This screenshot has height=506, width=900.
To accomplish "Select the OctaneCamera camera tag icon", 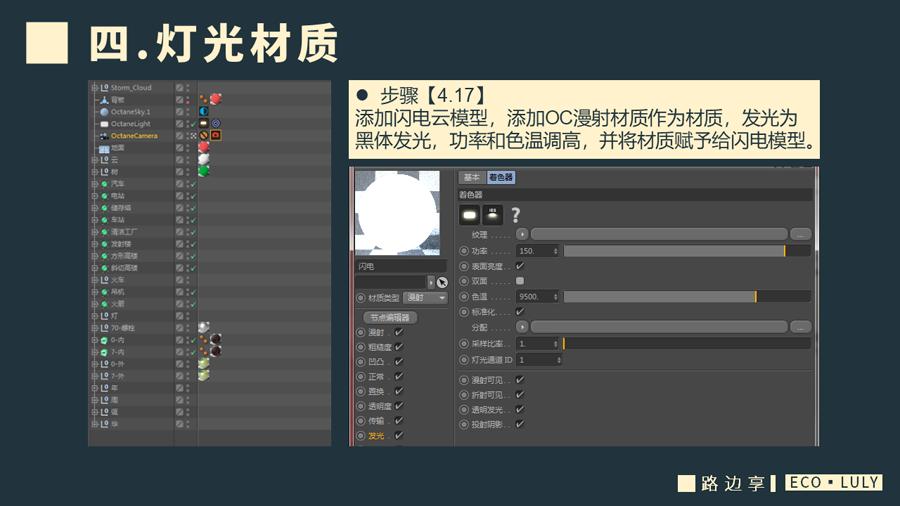I will point(216,135).
